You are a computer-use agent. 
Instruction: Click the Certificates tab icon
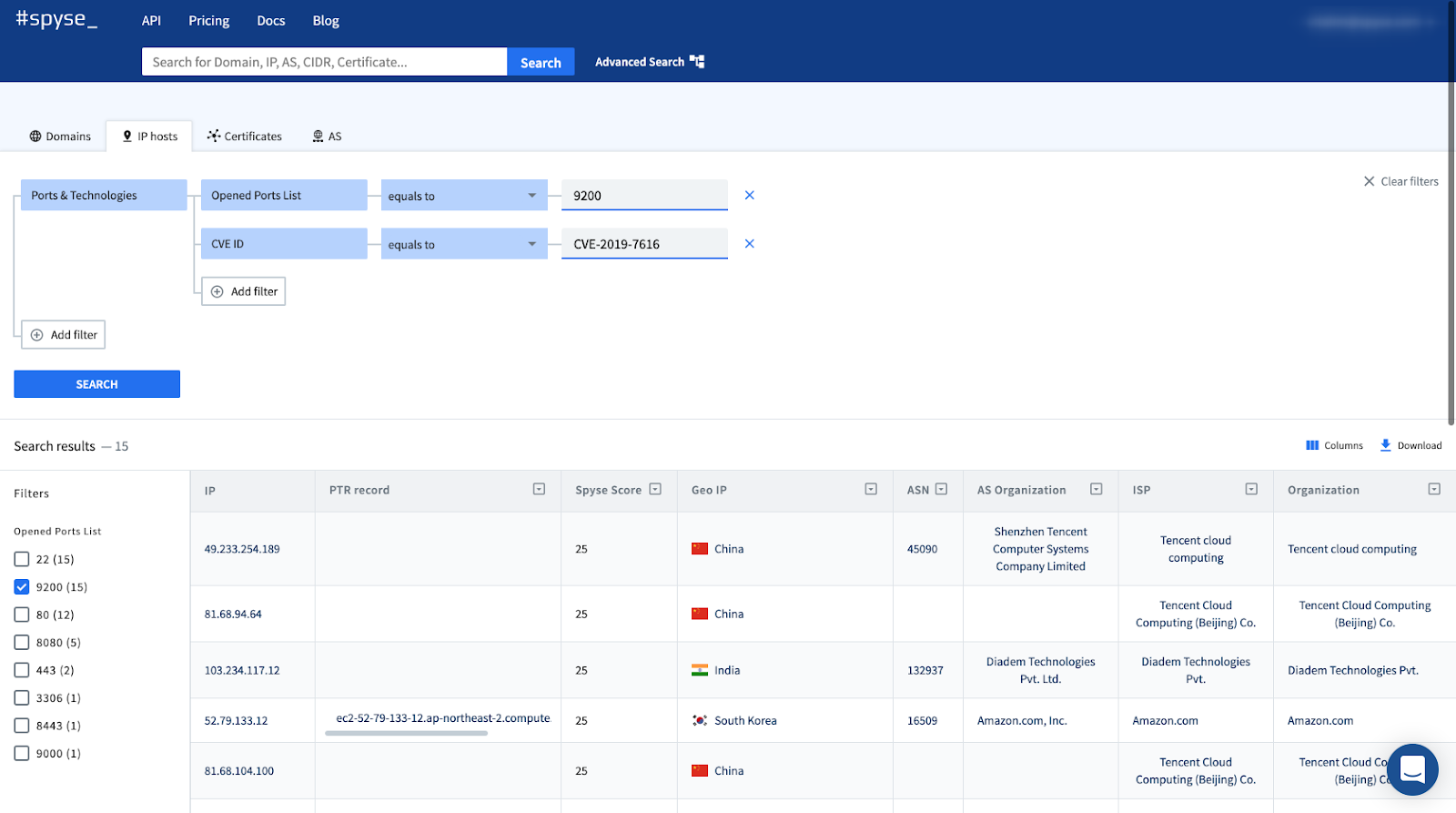pos(214,136)
